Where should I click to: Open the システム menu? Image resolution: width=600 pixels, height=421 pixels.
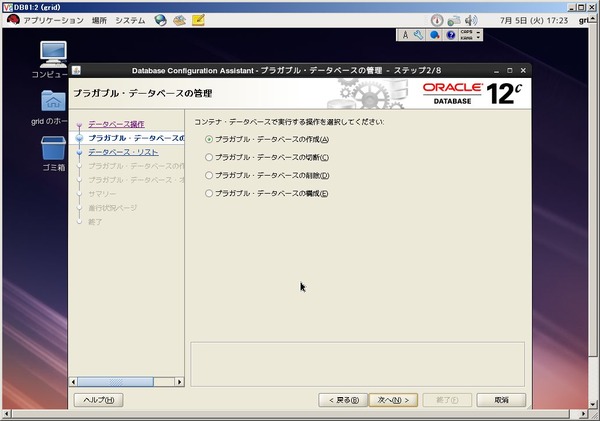[130, 20]
